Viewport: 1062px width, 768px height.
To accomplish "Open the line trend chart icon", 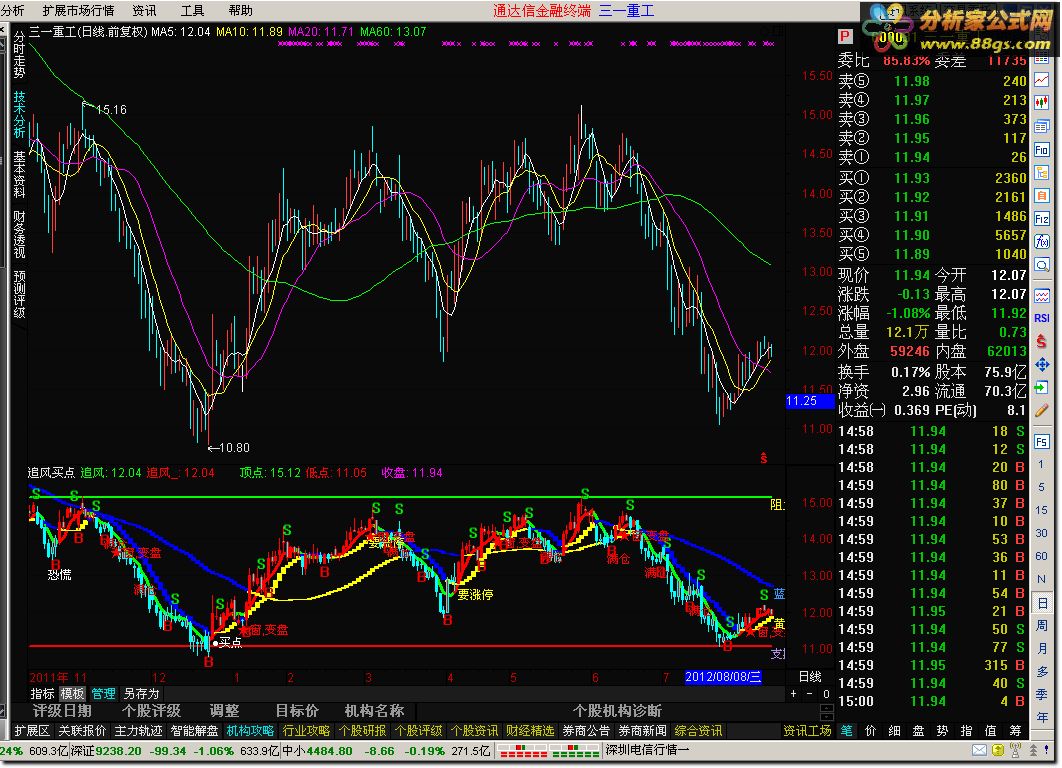I will click(x=1042, y=81).
